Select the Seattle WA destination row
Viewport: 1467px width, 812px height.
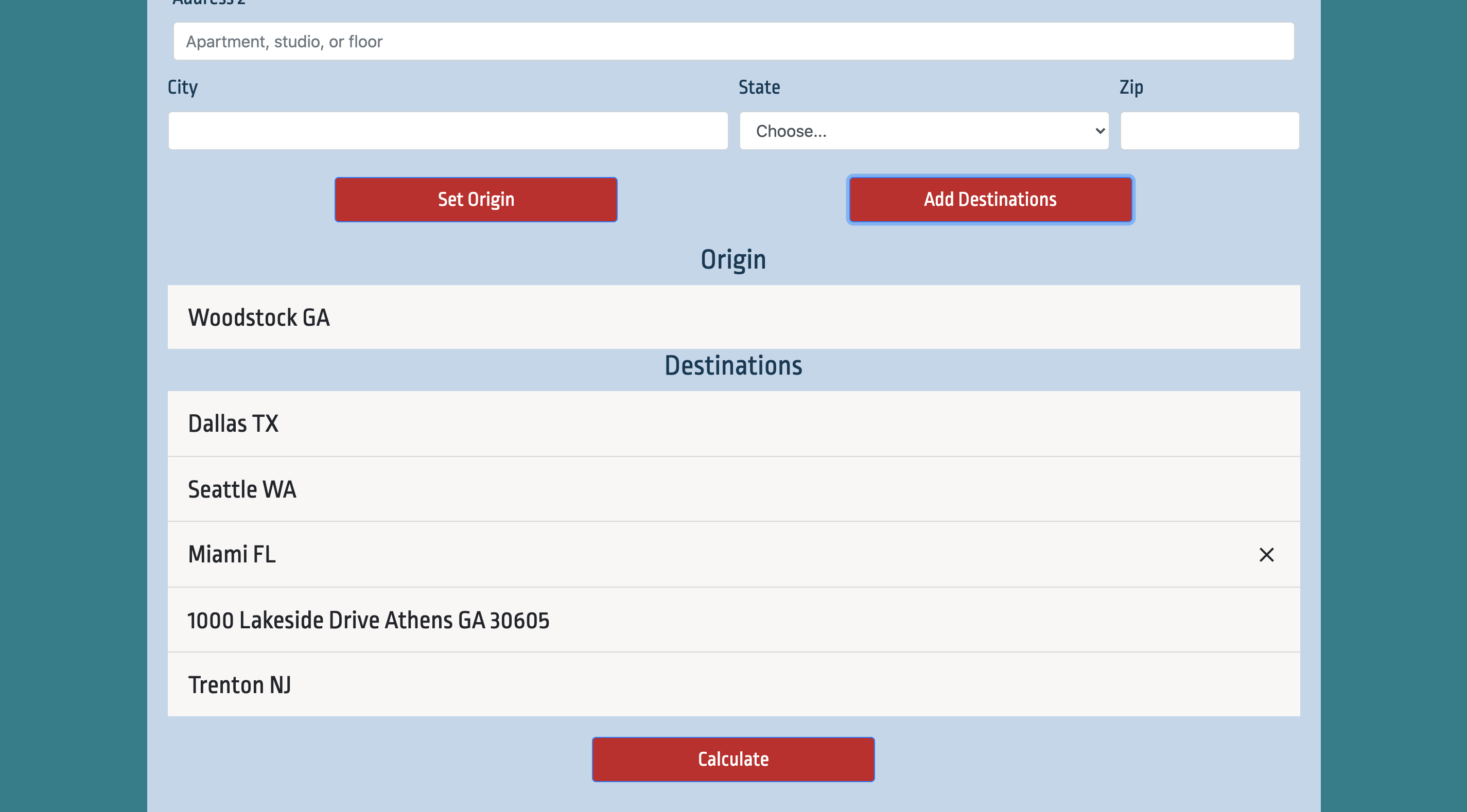[x=733, y=489]
